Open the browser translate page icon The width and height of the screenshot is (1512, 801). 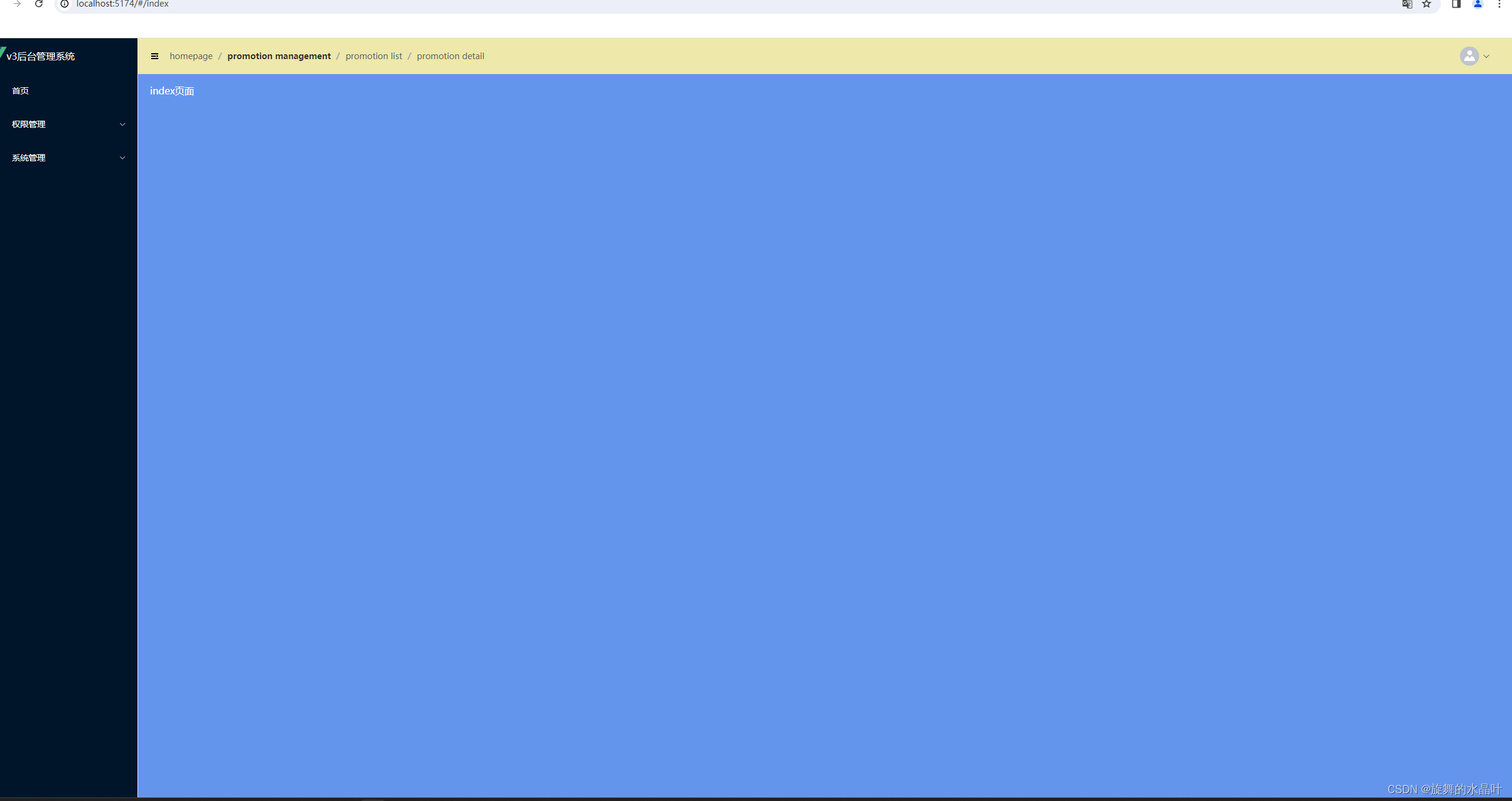1407,4
